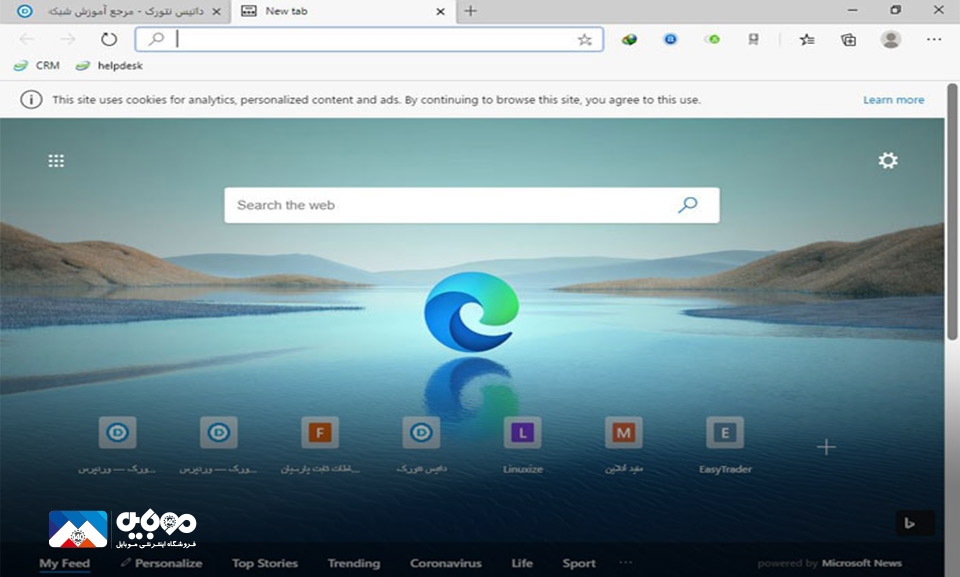Image resolution: width=960 pixels, height=577 pixels.
Task: Open the Settings and more ellipsis menu
Action: [x=934, y=40]
